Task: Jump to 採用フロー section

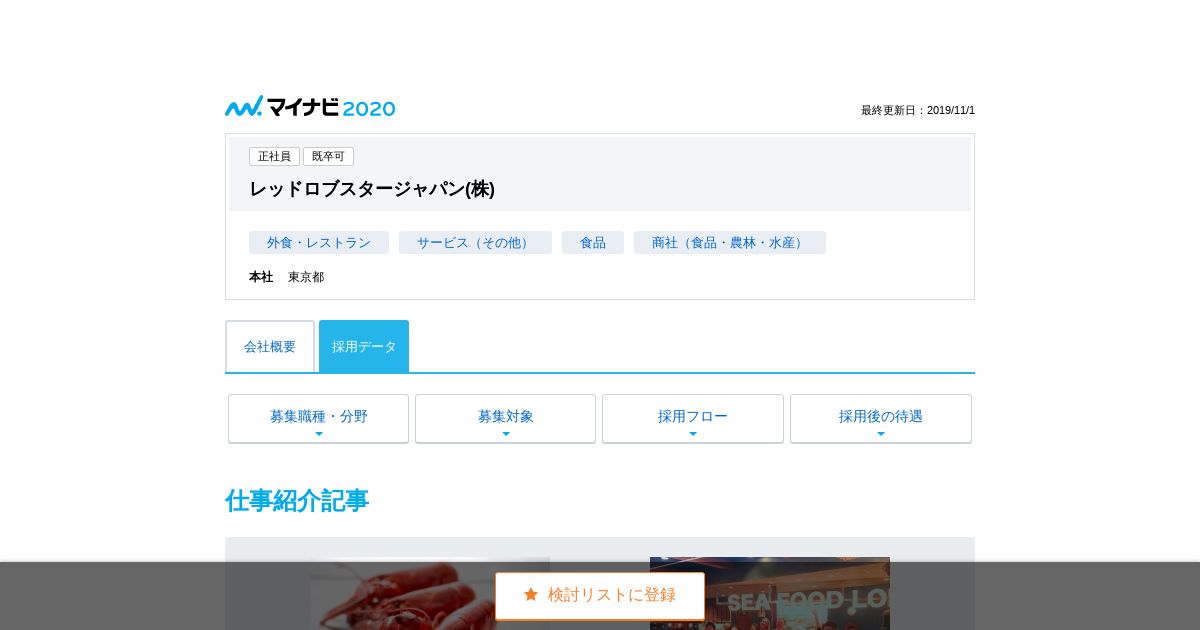Action: pyautogui.click(x=693, y=418)
